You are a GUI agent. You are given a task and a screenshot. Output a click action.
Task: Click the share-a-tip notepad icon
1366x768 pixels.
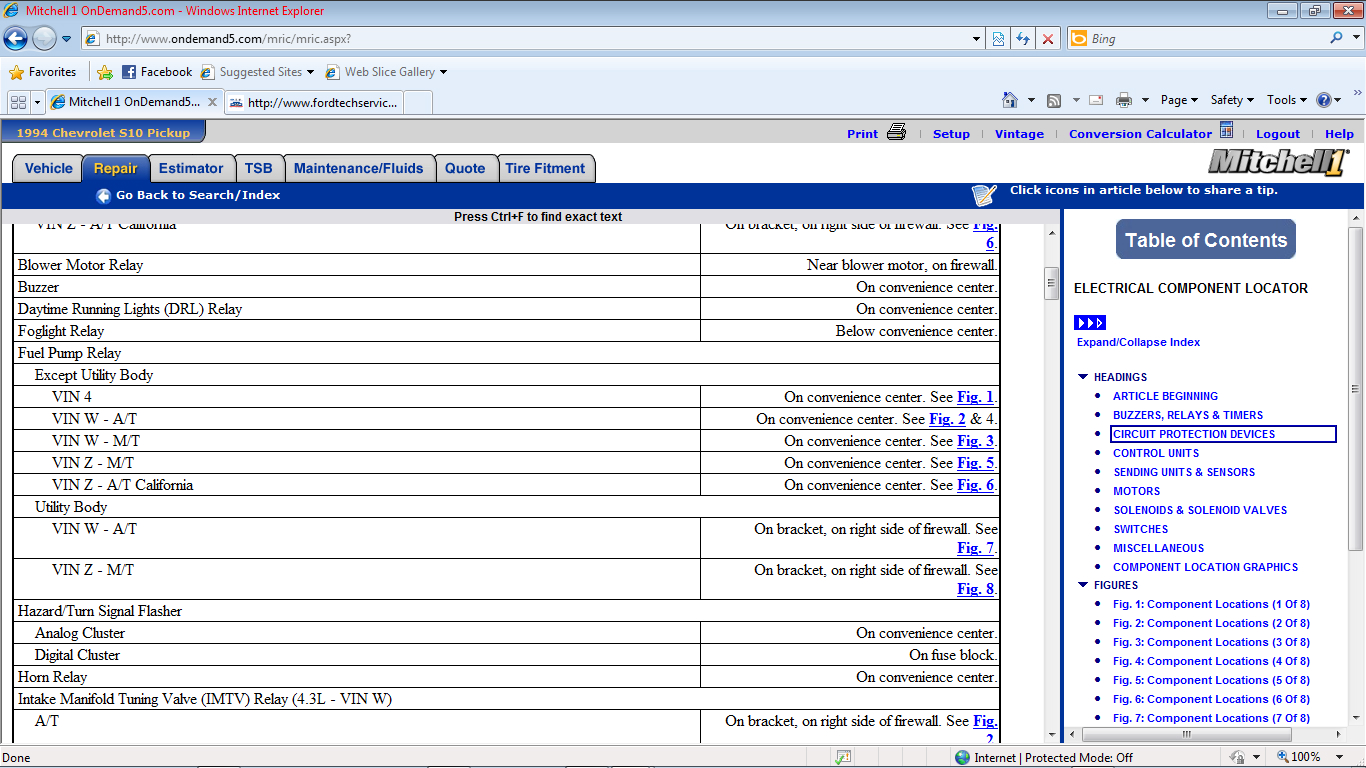984,195
